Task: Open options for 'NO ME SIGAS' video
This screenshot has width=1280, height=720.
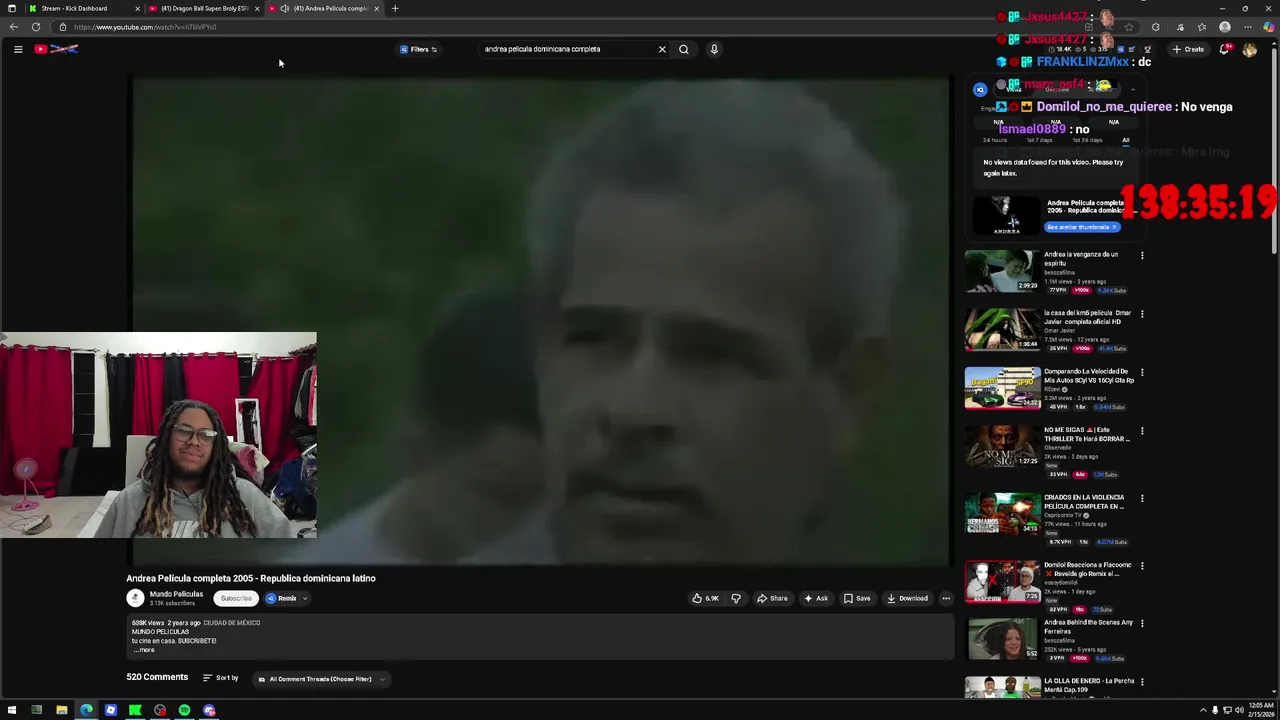Action: pos(1142,431)
